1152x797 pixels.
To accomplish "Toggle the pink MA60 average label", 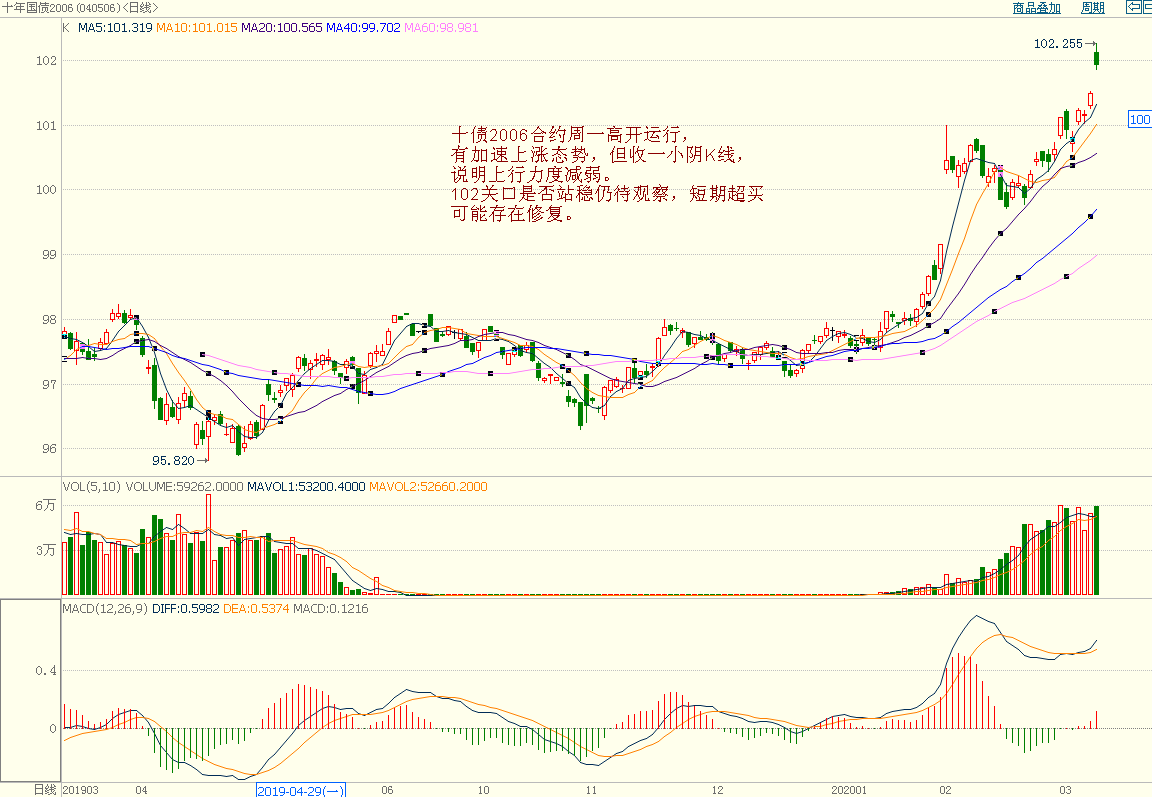I will [441, 28].
